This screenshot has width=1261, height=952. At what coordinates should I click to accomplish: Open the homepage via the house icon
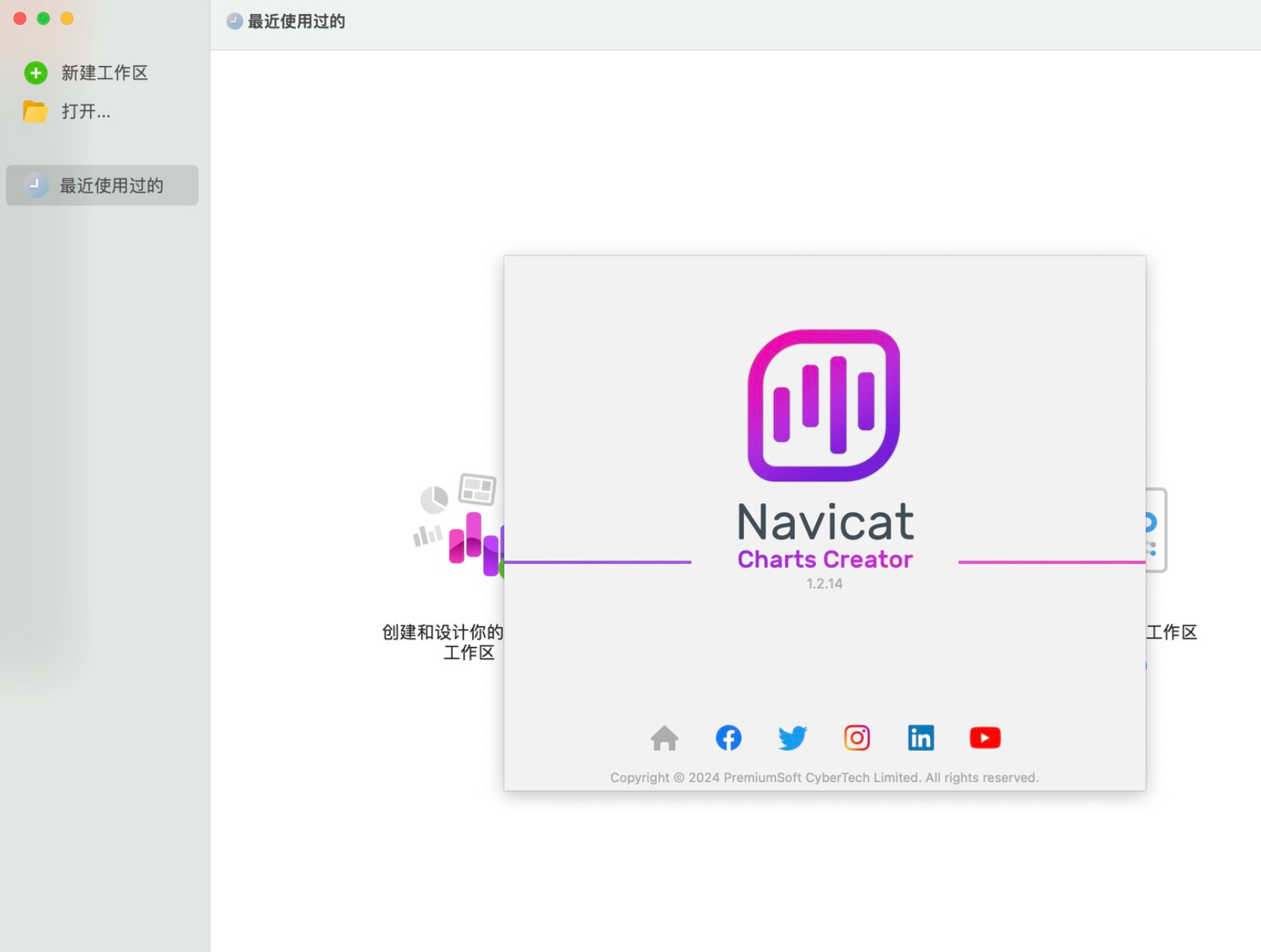click(664, 738)
